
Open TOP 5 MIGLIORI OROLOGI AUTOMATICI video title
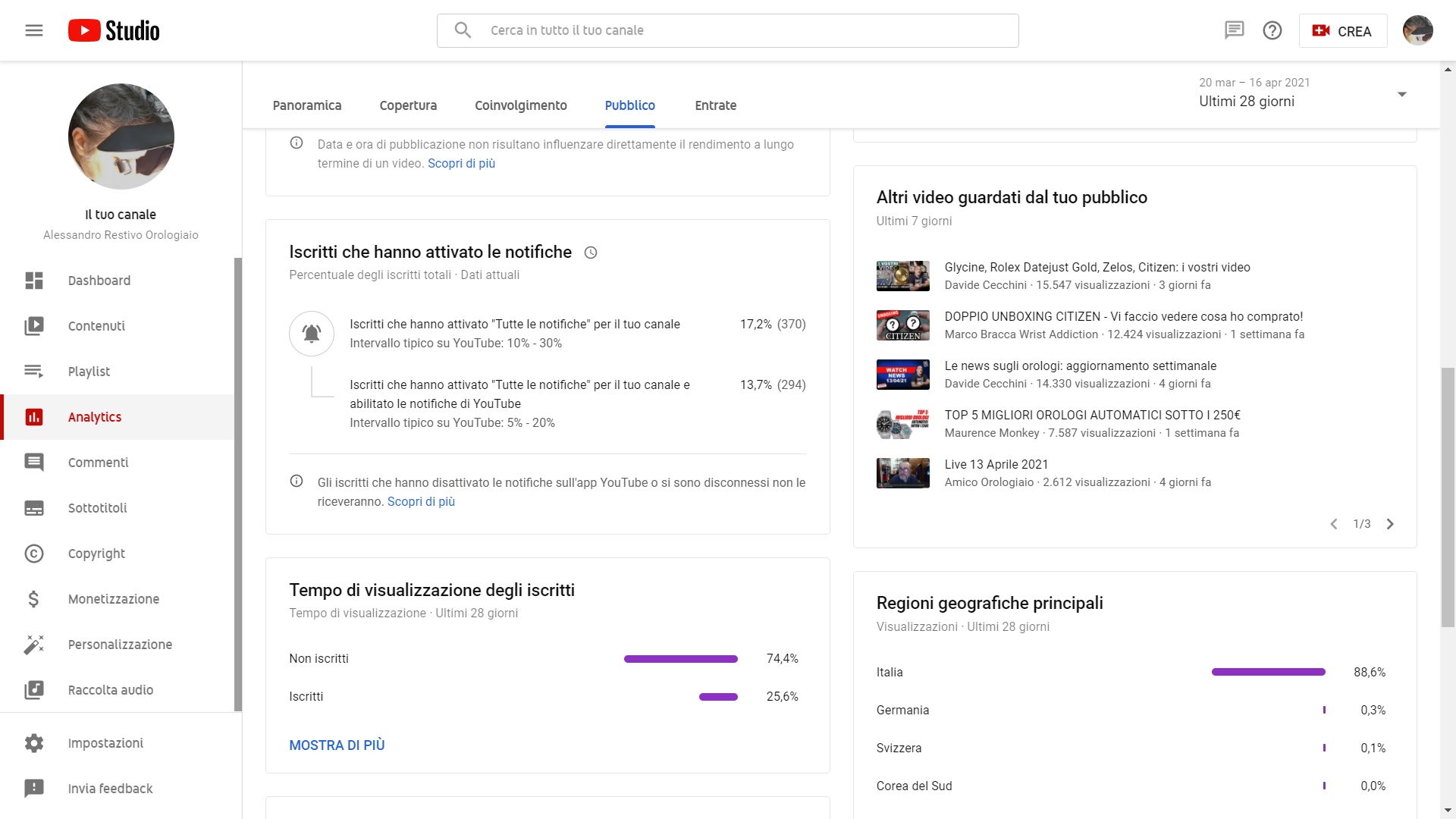(x=1093, y=415)
